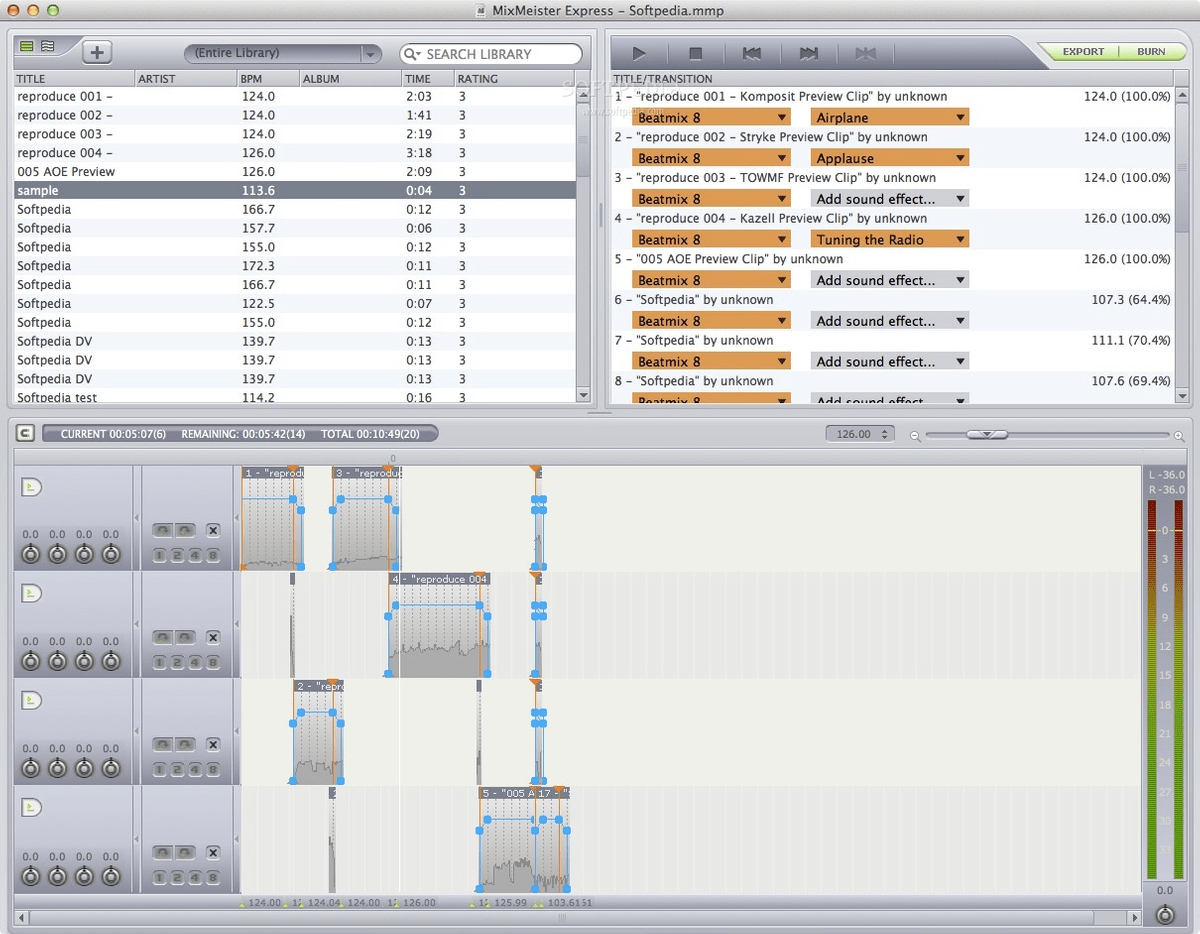Open Beatmix 8 dropdown for track 6
Viewport: 1200px width, 934px height.
[711, 321]
